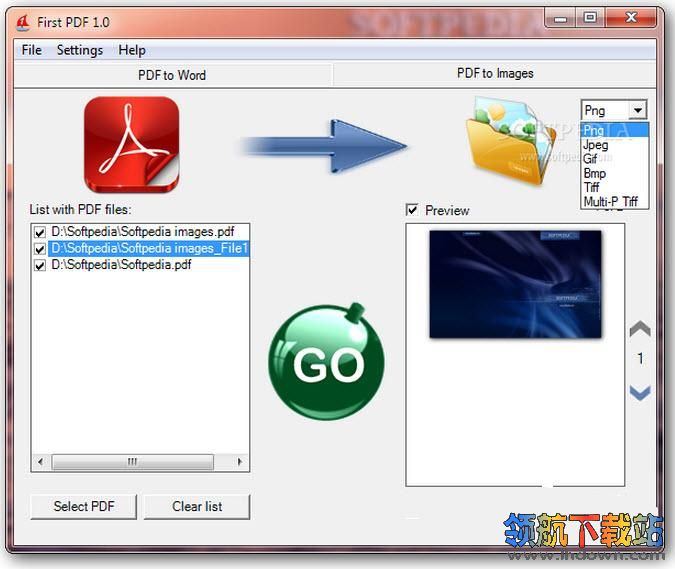Close the First PDF window

[631, 17]
